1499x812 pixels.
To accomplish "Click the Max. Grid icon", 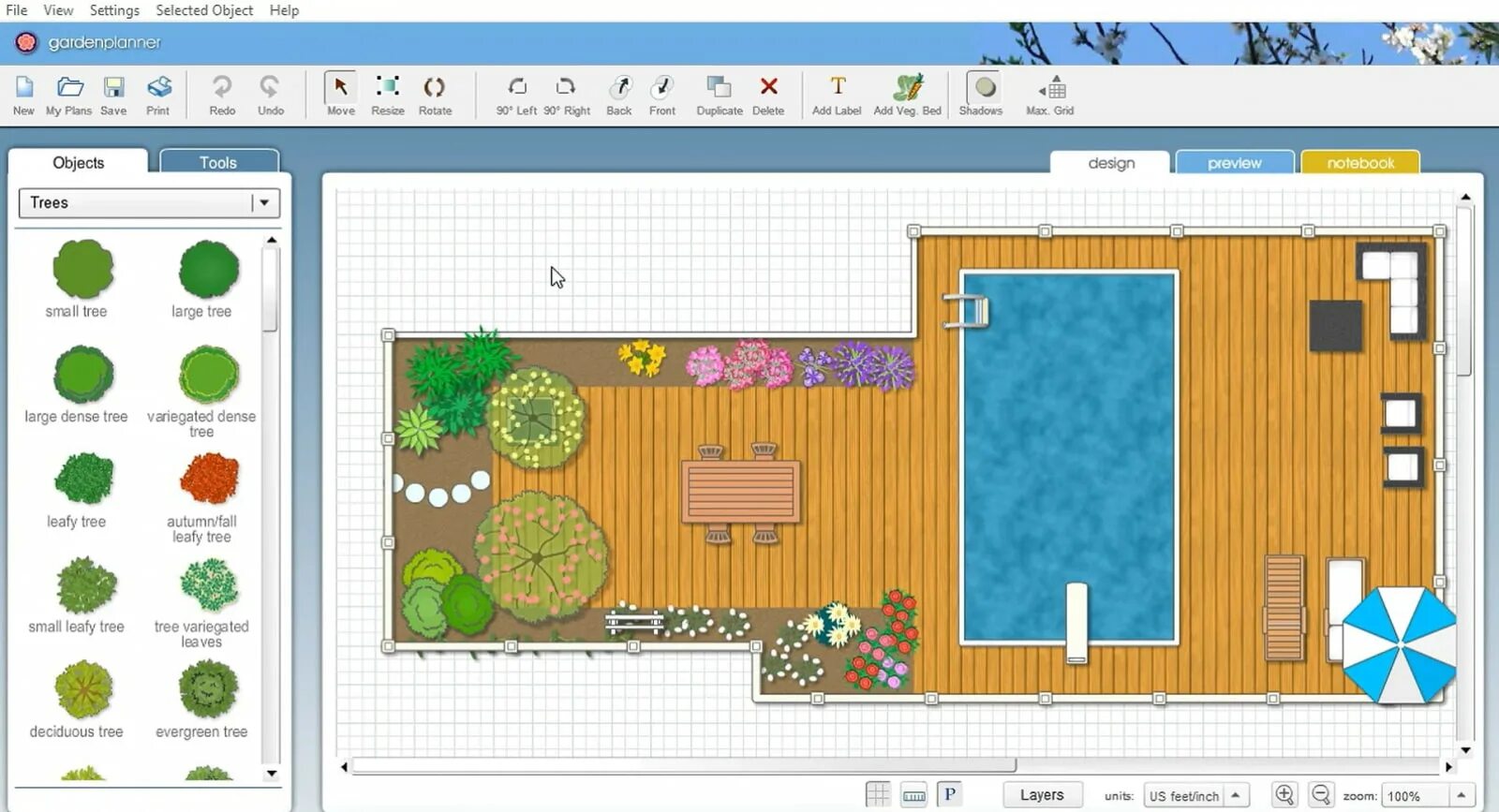I will [1052, 88].
